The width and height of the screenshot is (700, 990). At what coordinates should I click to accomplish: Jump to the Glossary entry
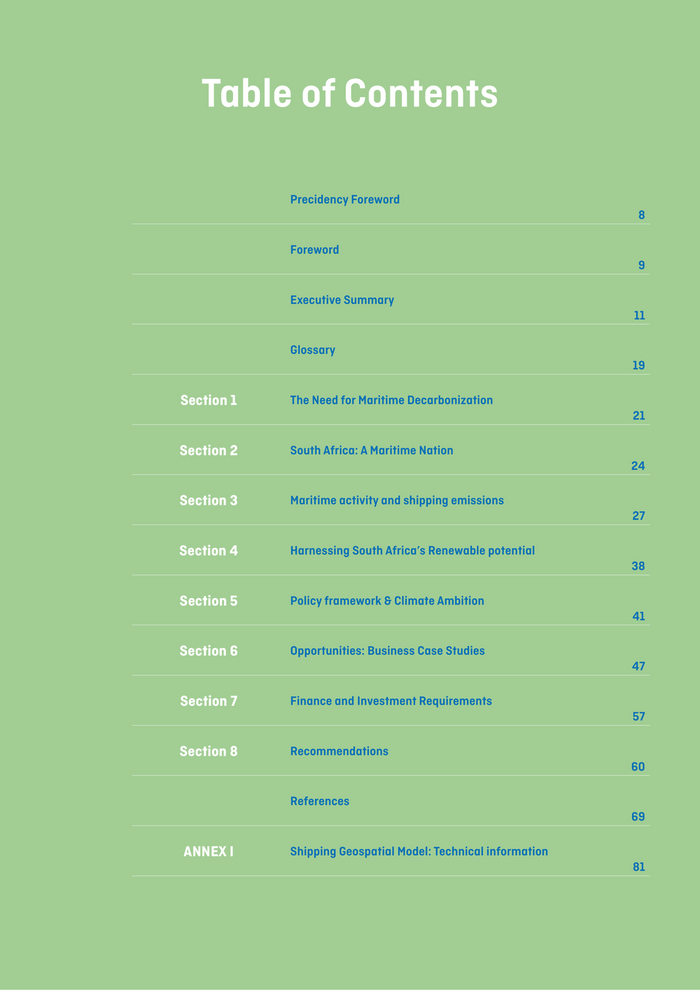[312, 350]
